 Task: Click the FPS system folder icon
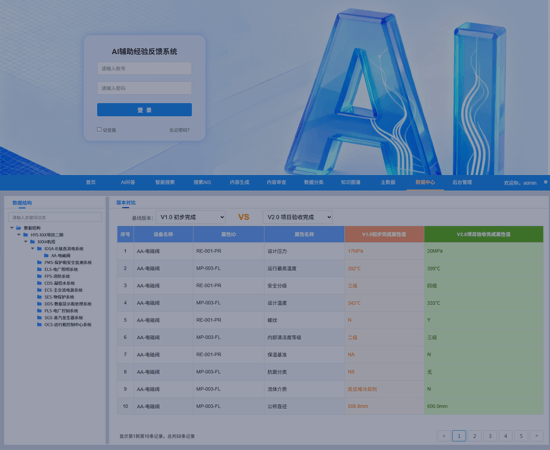(39, 276)
